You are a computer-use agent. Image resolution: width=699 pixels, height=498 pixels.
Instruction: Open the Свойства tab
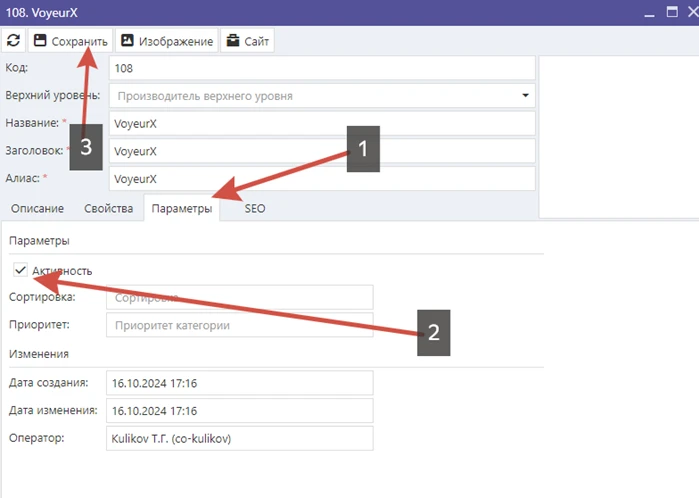[109, 208]
